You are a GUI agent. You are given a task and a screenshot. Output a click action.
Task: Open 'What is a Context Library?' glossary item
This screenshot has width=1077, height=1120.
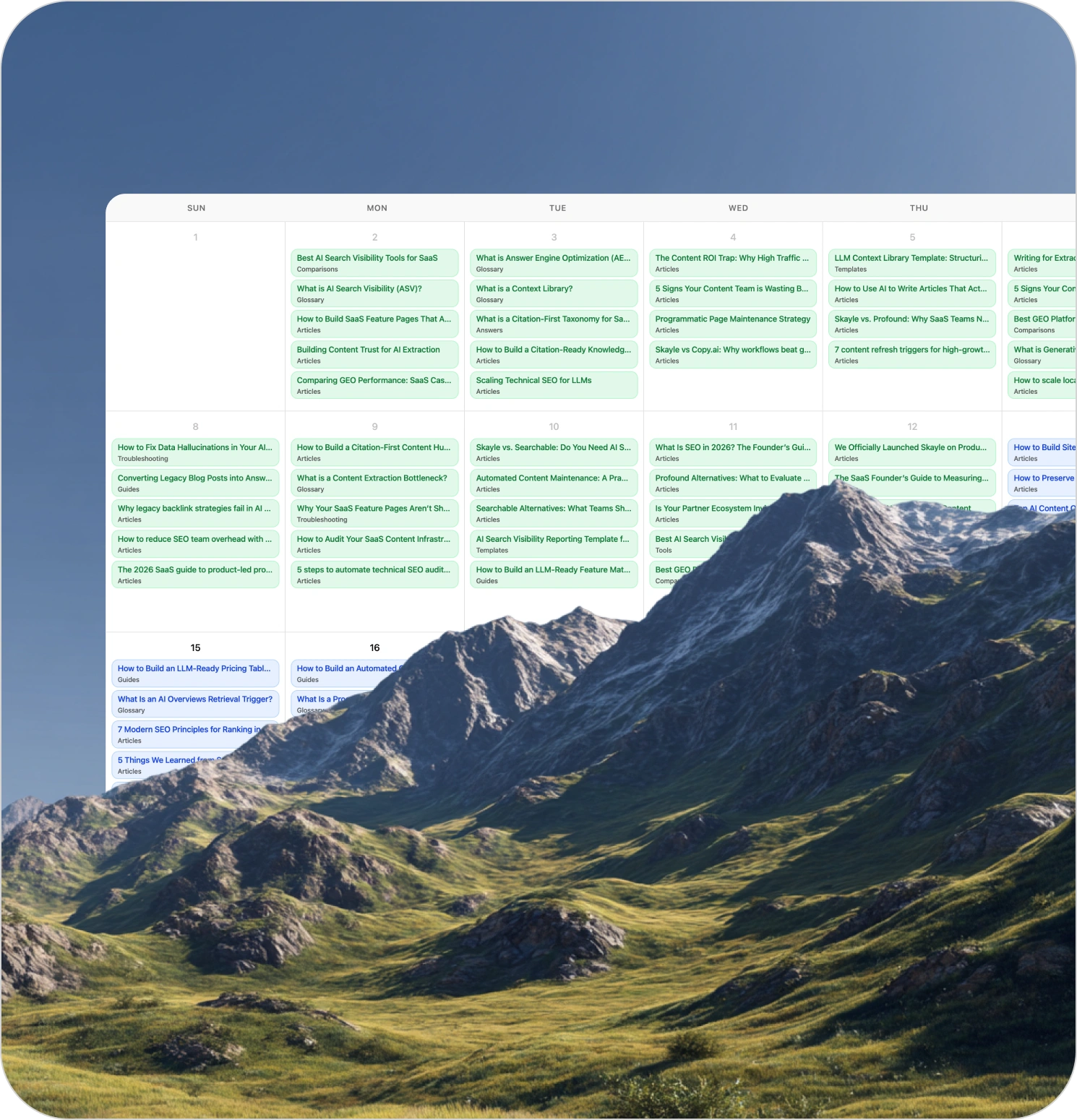point(553,293)
